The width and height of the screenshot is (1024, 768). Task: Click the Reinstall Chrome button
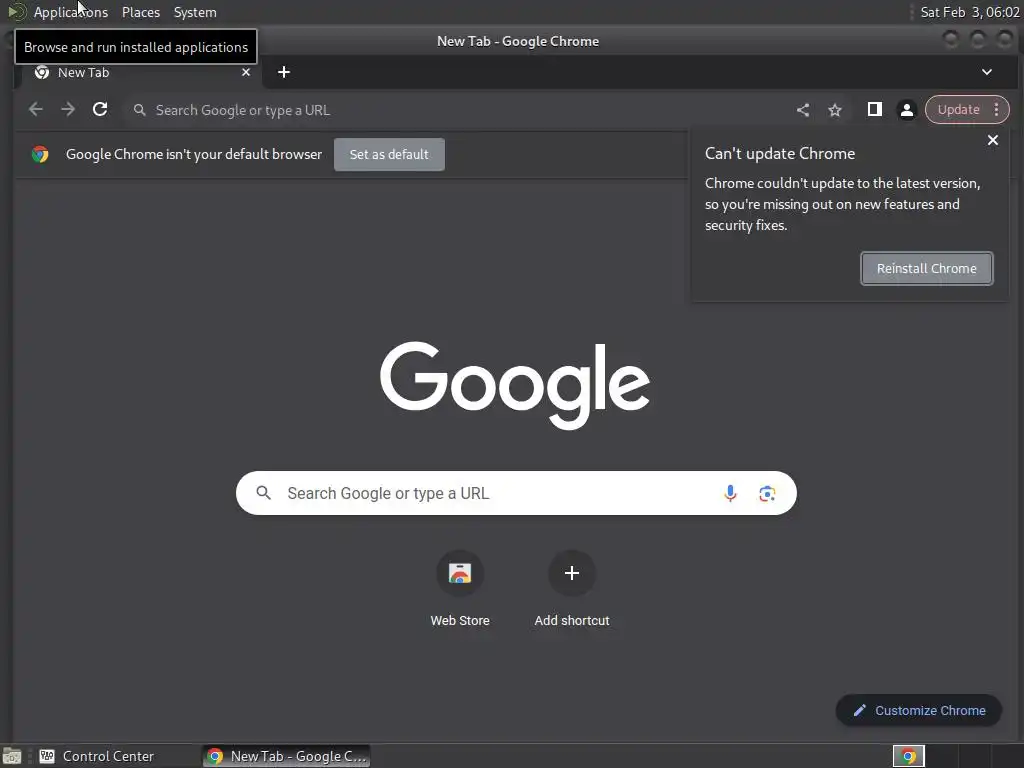click(x=927, y=268)
